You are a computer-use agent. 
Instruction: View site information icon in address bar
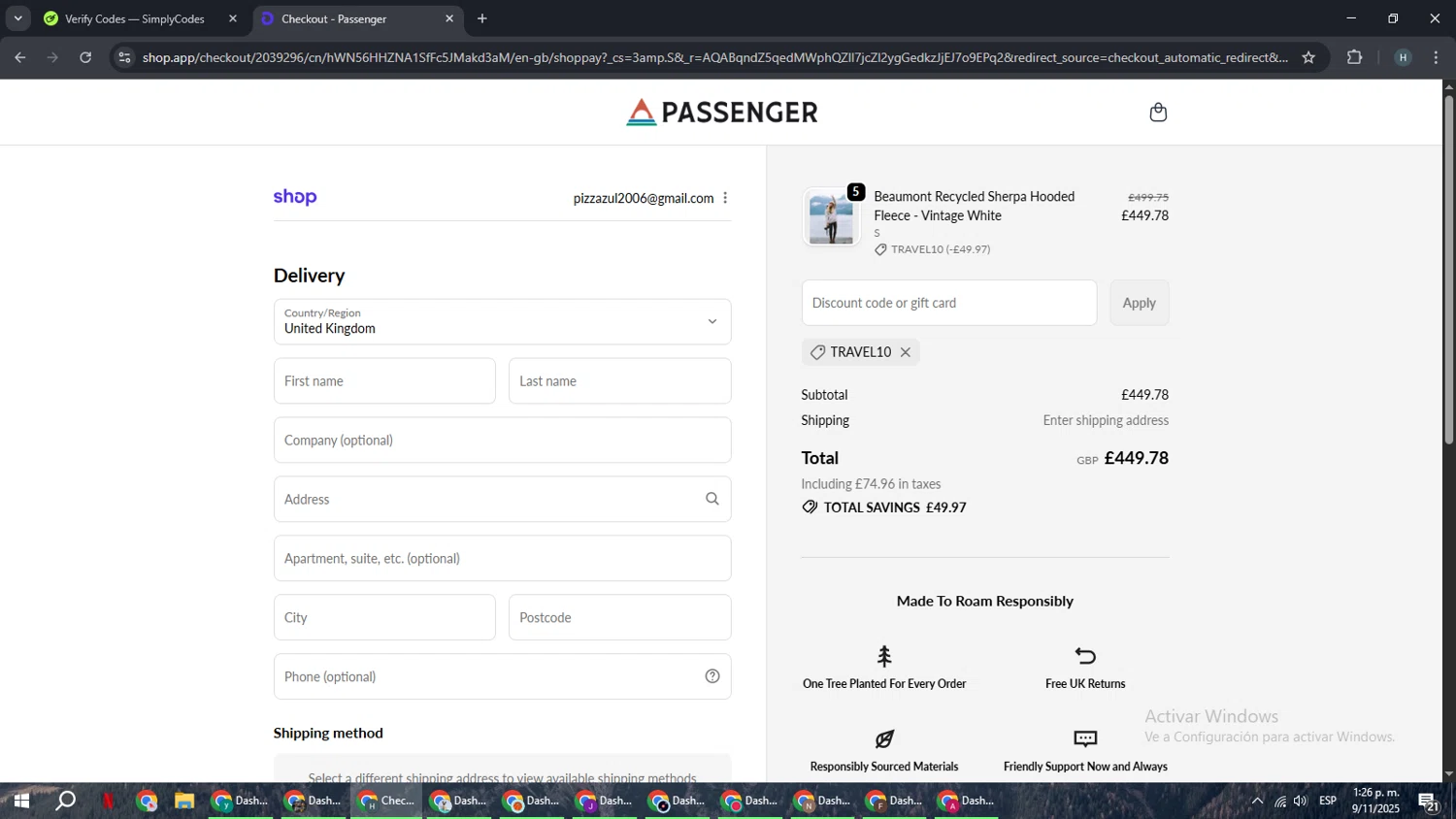tap(123, 57)
